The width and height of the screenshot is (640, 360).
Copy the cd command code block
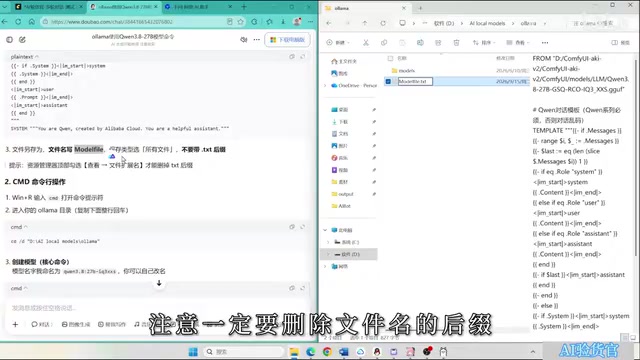coord(292,227)
